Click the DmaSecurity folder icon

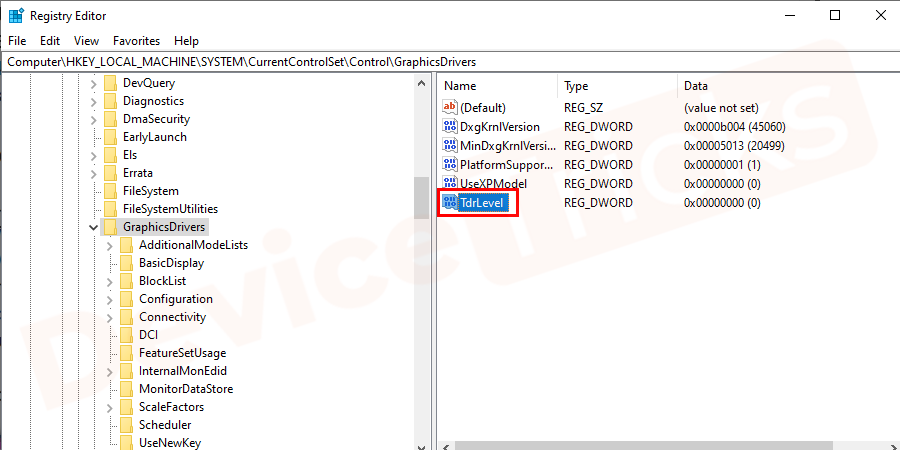pyautogui.click(x=110, y=119)
